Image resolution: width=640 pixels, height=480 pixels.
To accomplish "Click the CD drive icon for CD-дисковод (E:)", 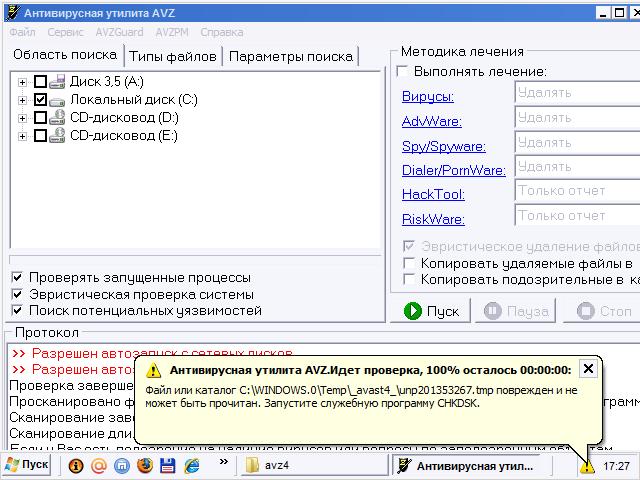I will [x=57, y=136].
